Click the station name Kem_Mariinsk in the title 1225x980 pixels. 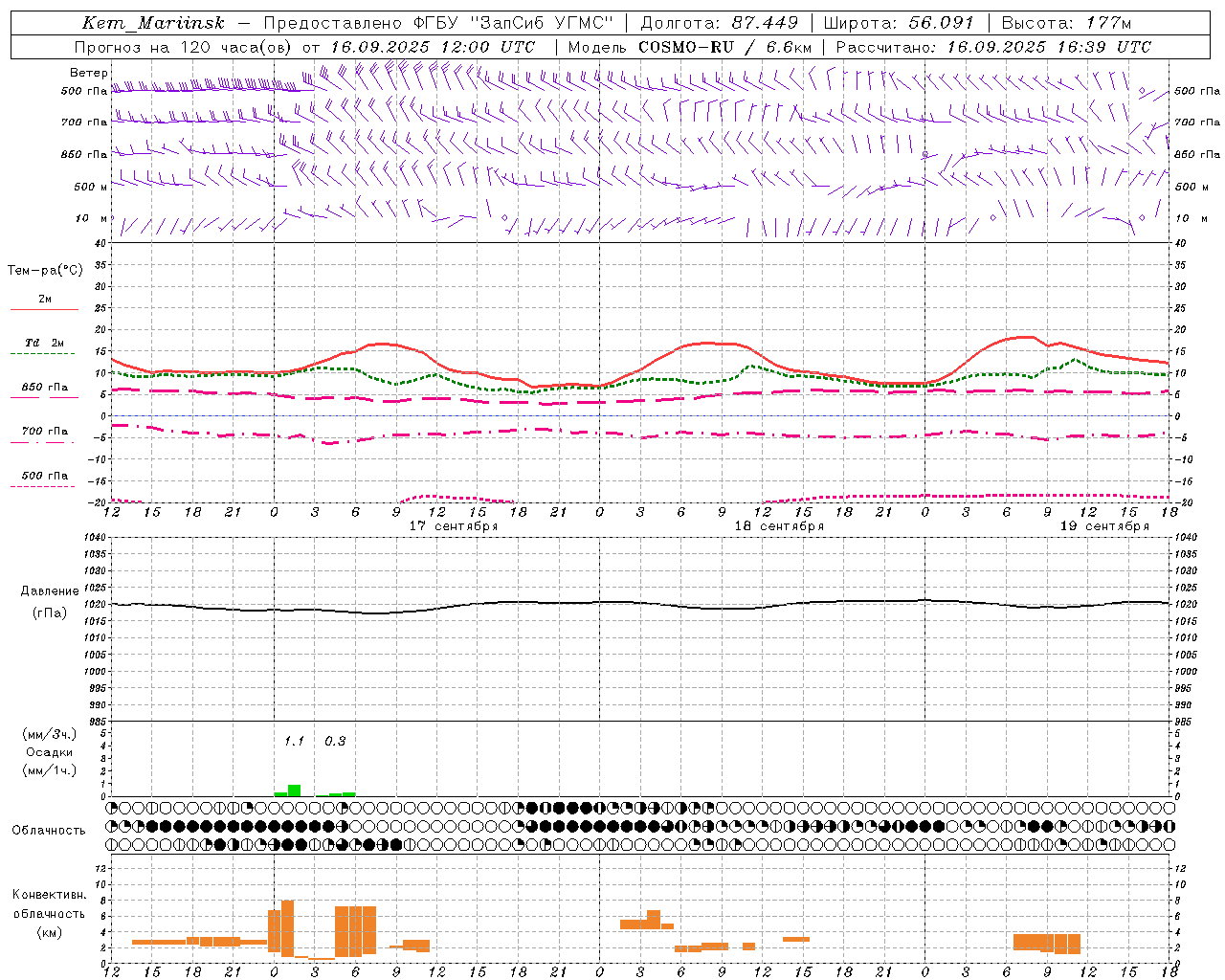[x=153, y=23]
